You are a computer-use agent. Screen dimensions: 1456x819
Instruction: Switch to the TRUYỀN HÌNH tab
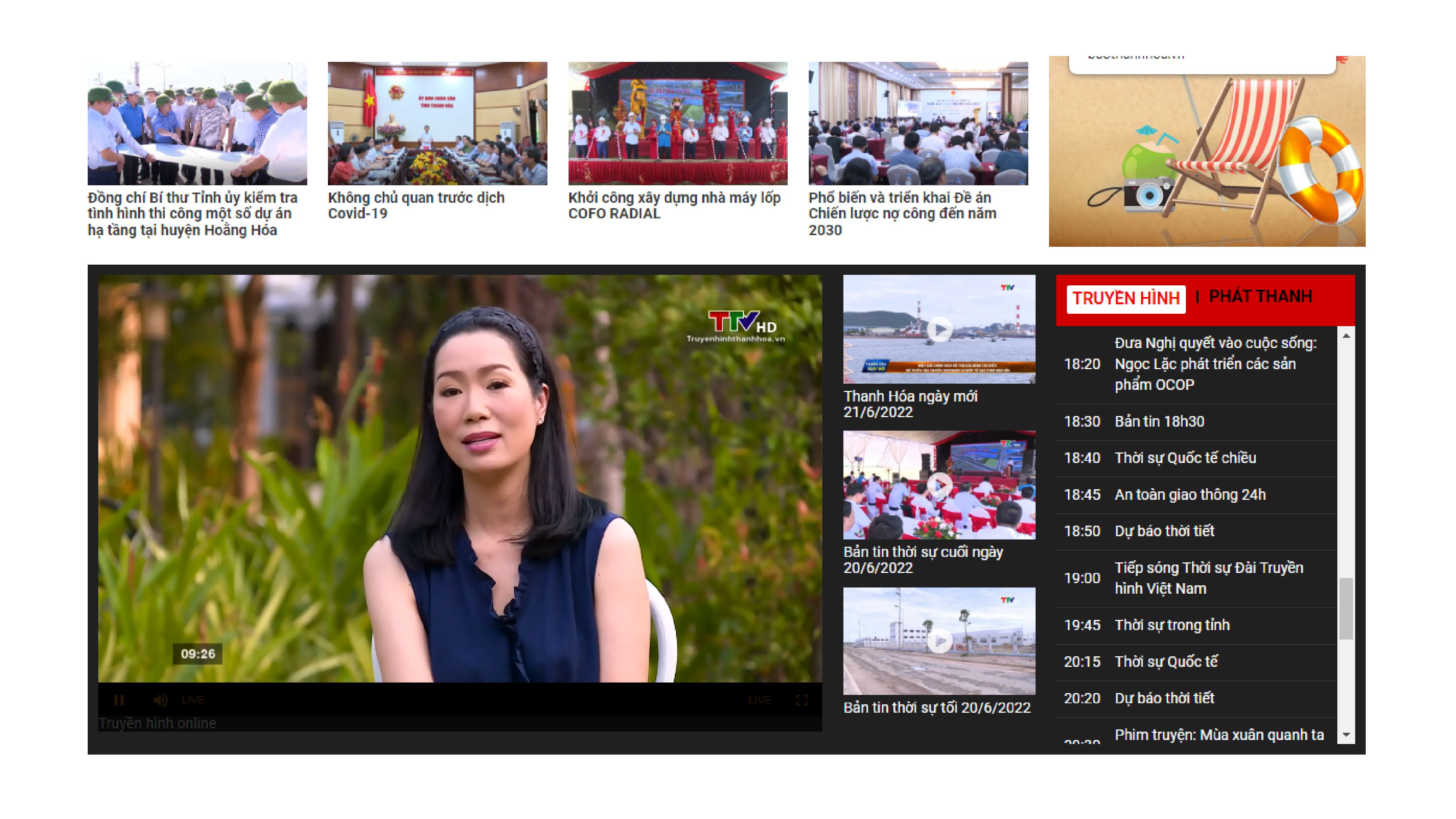point(1125,298)
